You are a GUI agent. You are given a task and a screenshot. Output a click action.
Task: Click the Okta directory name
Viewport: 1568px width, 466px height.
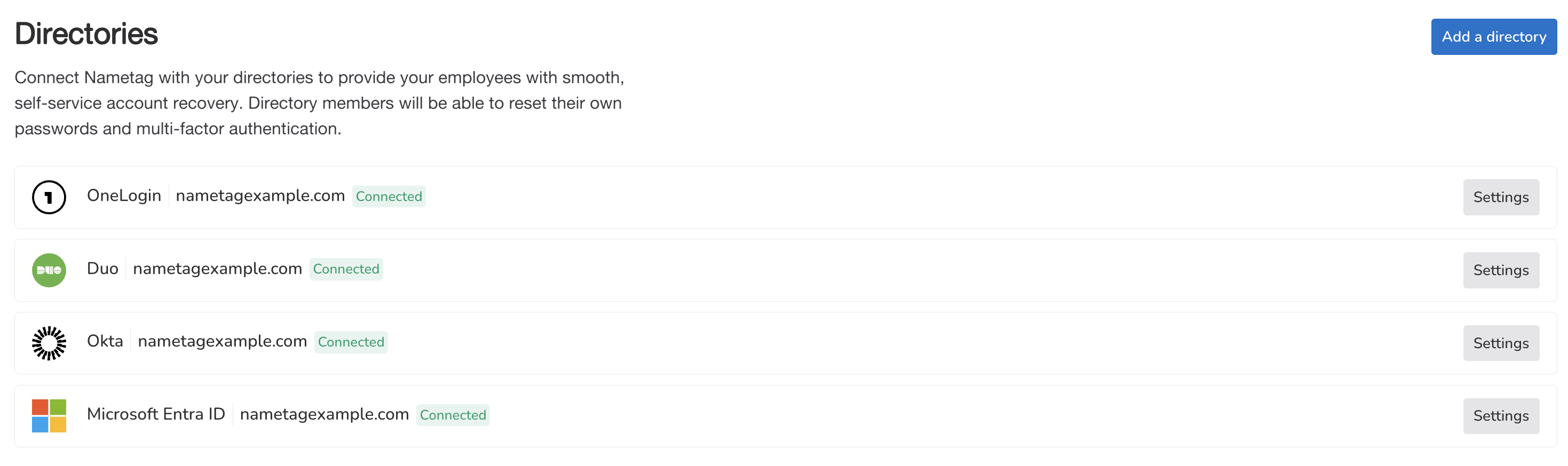pyautogui.click(x=105, y=341)
